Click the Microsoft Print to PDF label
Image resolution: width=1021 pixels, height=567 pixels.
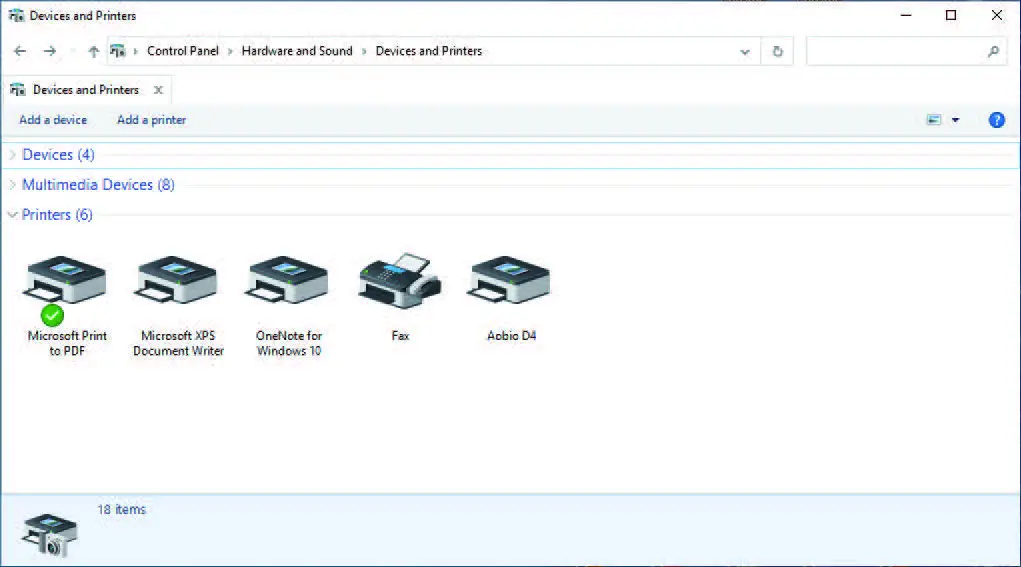click(x=67, y=343)
